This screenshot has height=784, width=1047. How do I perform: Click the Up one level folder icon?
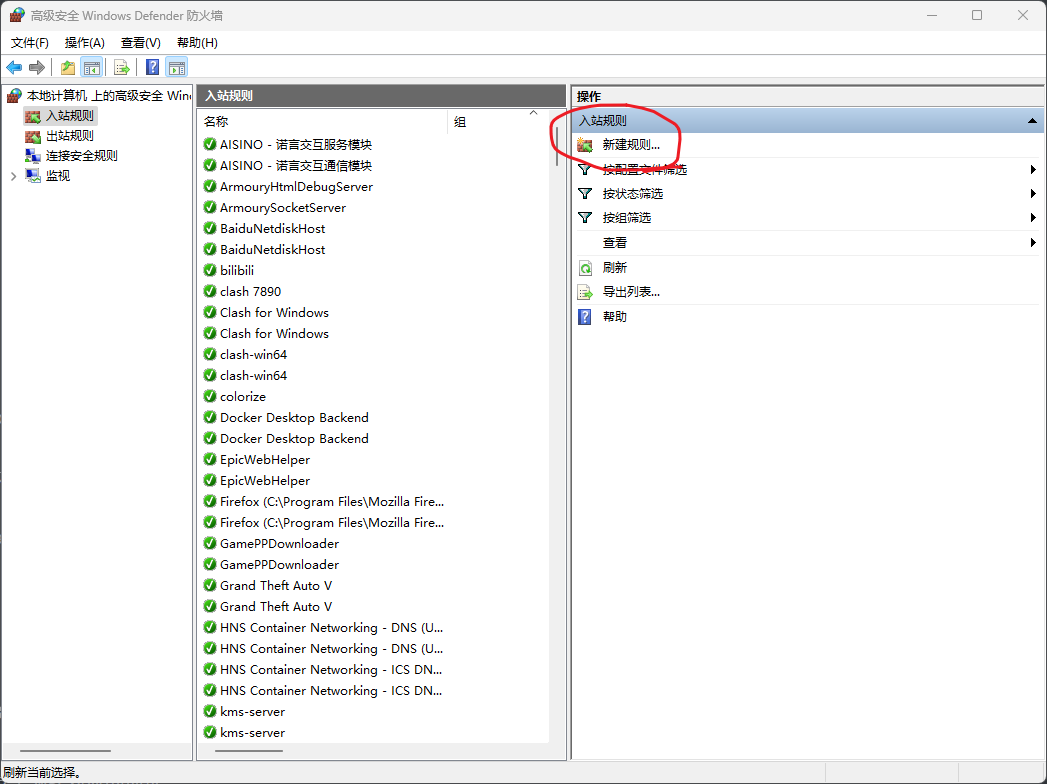tap(67, 67)
